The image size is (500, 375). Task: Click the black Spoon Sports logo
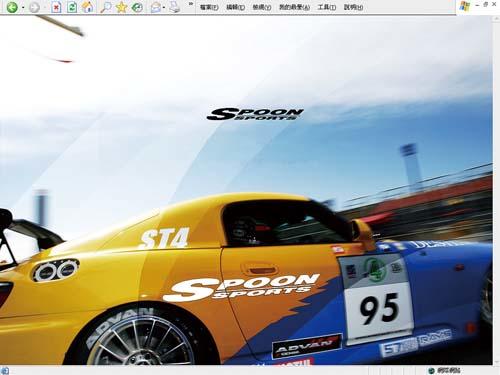[x=255, y=114]
